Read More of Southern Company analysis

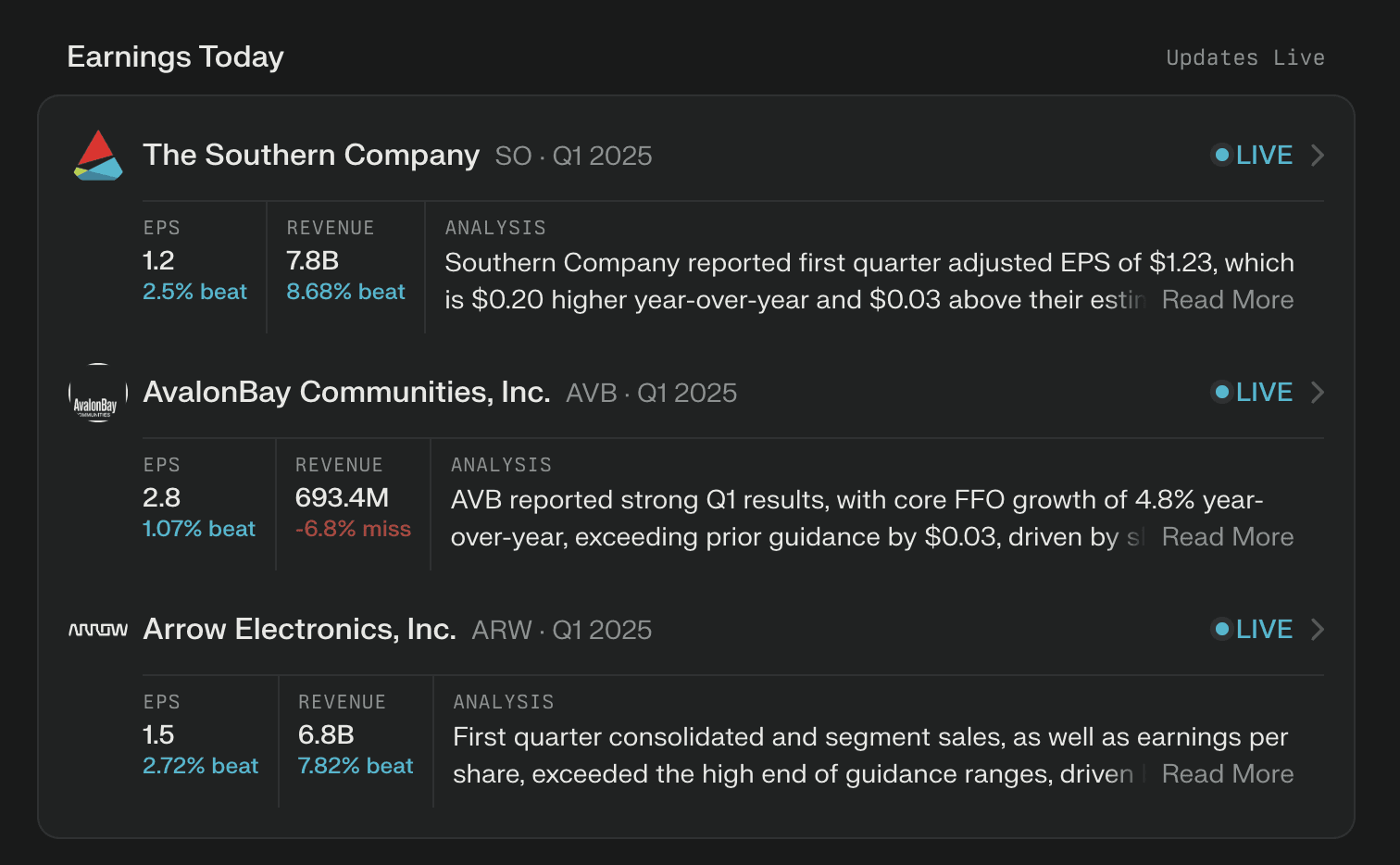click(1227, 300)
